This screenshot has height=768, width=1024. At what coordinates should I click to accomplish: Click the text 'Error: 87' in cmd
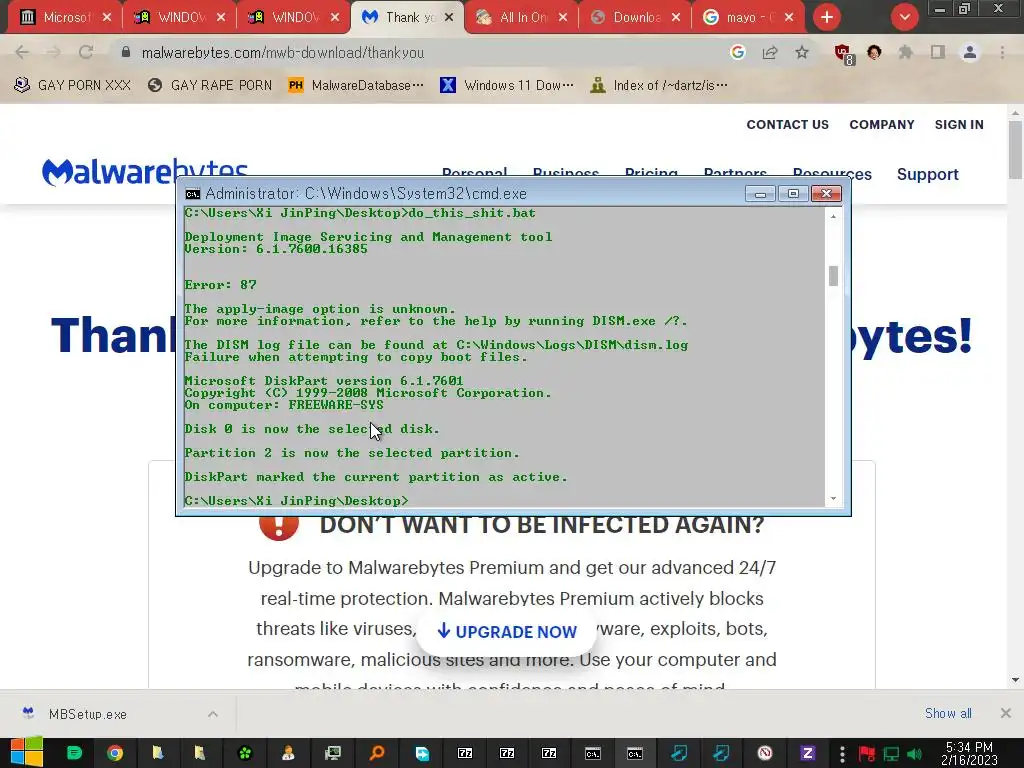[221, 285]
